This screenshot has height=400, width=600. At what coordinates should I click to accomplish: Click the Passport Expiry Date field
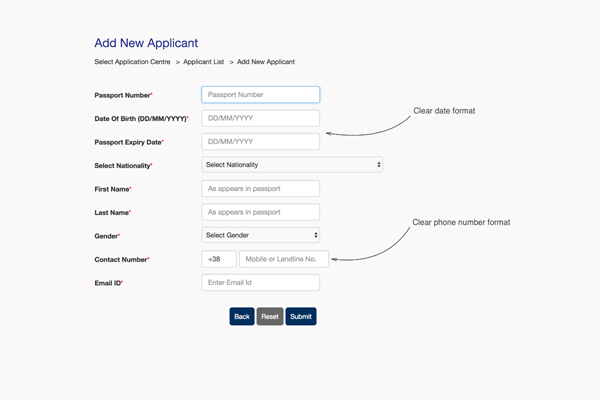[x=260, y=142]
